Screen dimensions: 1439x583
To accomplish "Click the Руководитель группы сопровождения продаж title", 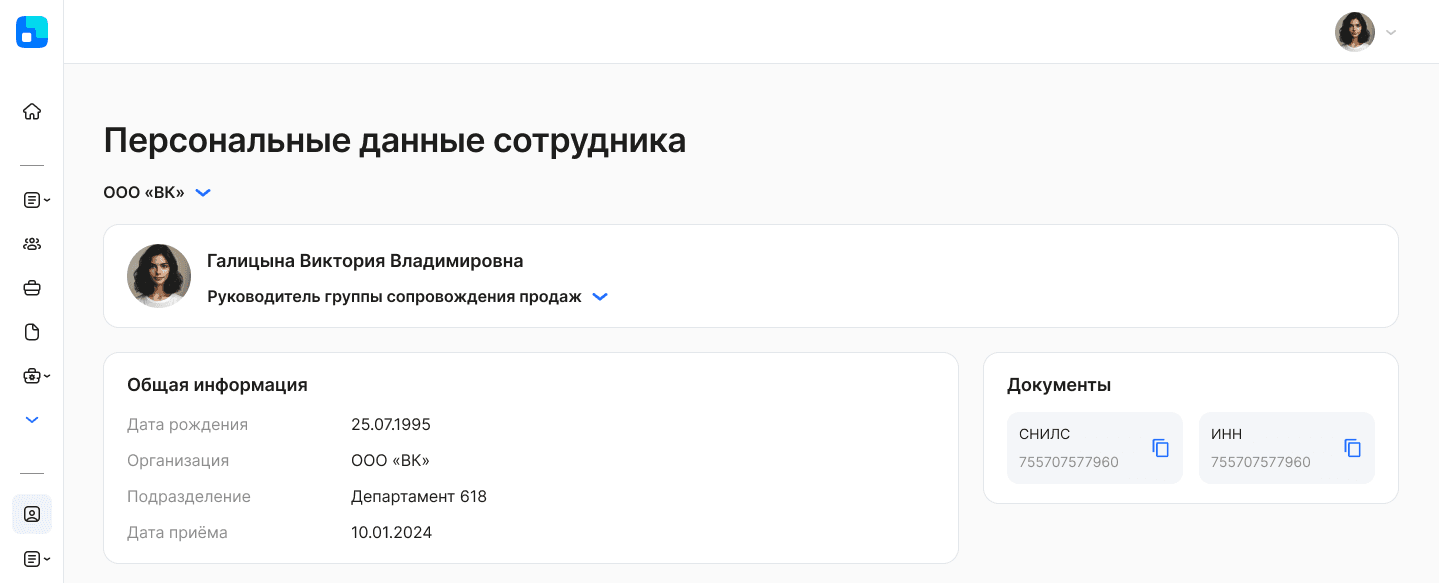I will tap(394, 297).
